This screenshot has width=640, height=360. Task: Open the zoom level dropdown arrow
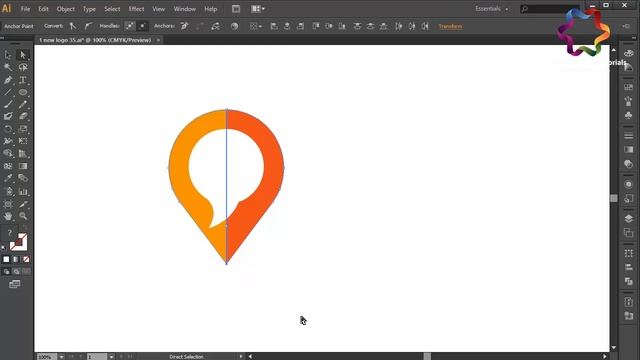point(61,357)
